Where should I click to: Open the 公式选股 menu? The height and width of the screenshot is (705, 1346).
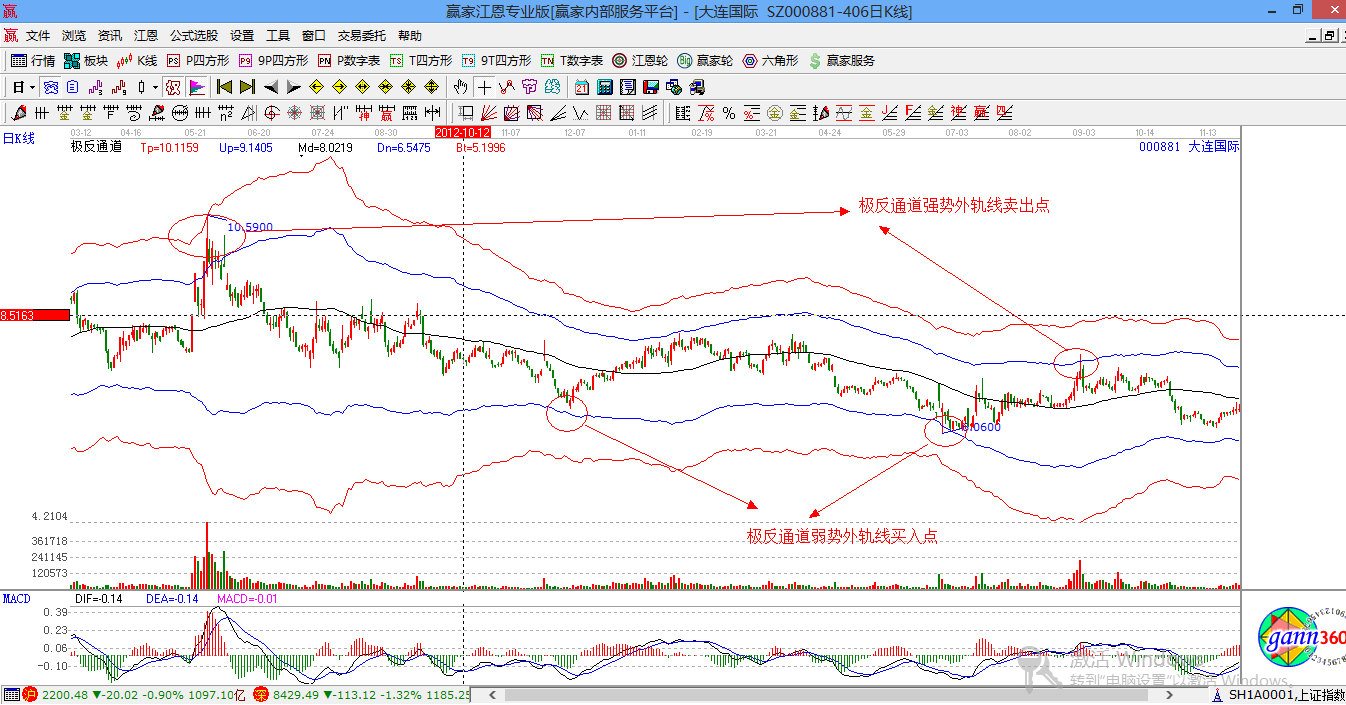193,35
